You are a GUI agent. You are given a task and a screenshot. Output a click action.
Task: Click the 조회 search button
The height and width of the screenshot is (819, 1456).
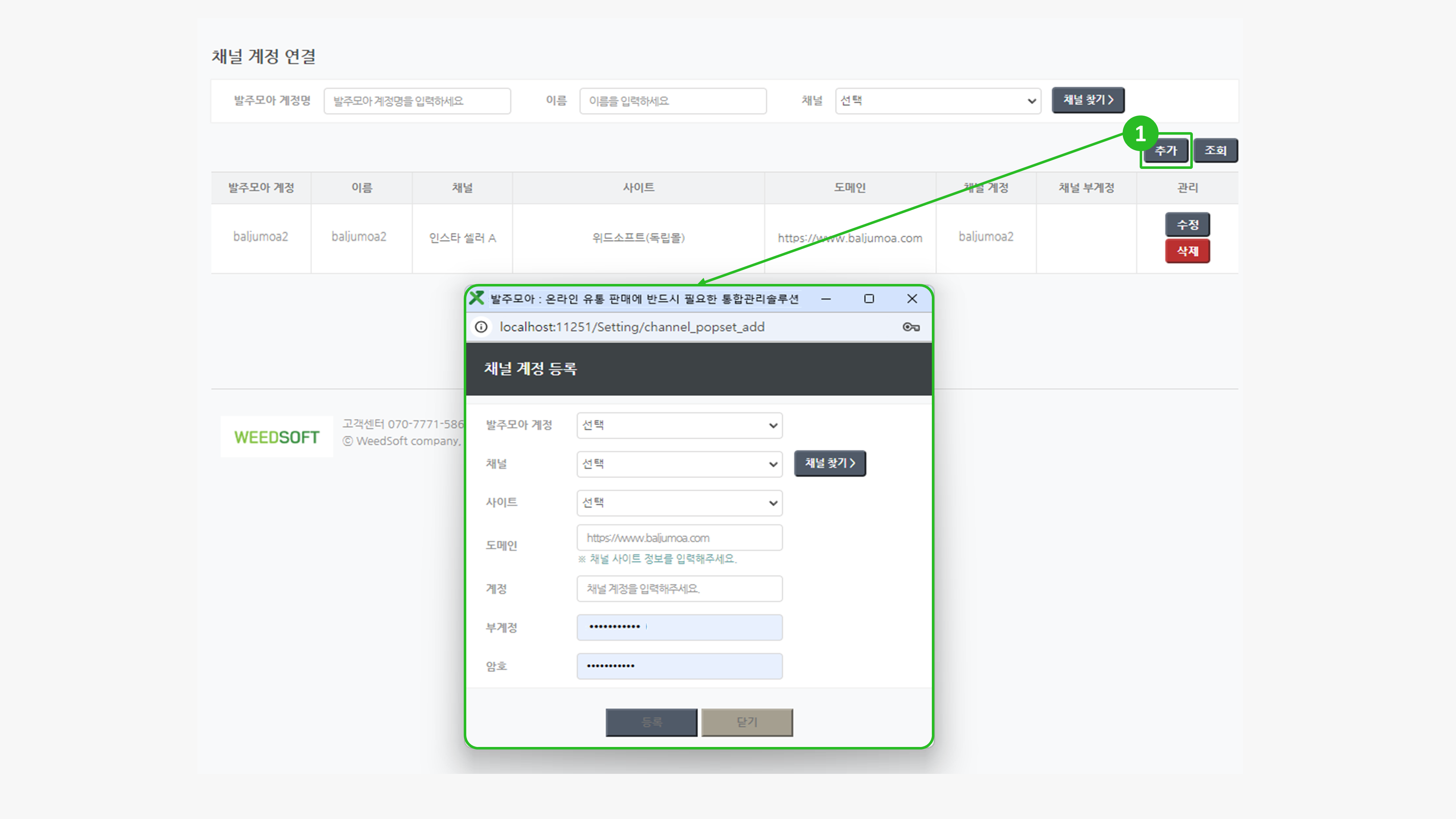pos(1215,150)
